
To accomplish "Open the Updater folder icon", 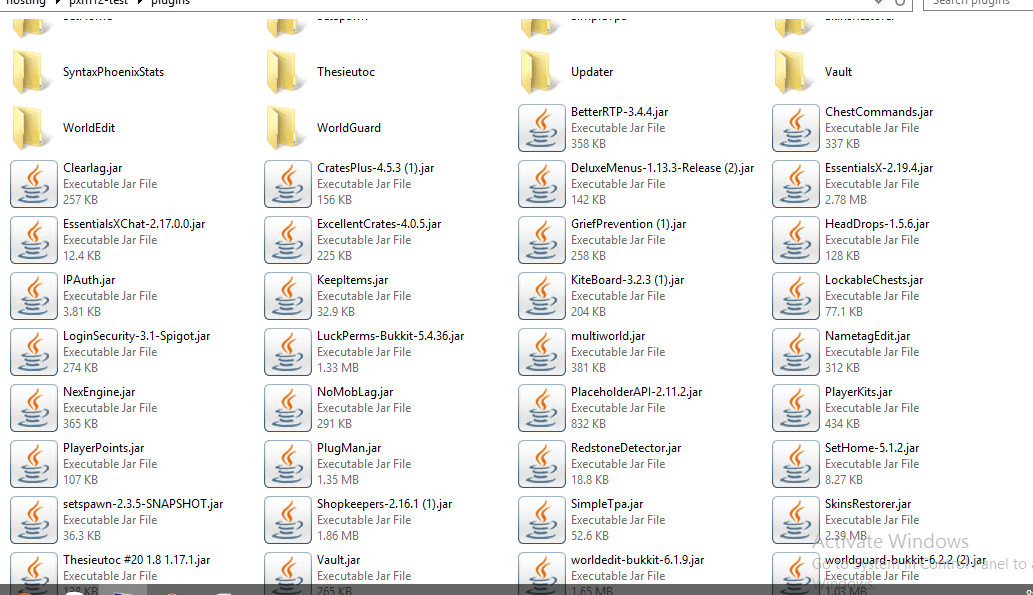I will pyautogui.click(x=540, y=72).
